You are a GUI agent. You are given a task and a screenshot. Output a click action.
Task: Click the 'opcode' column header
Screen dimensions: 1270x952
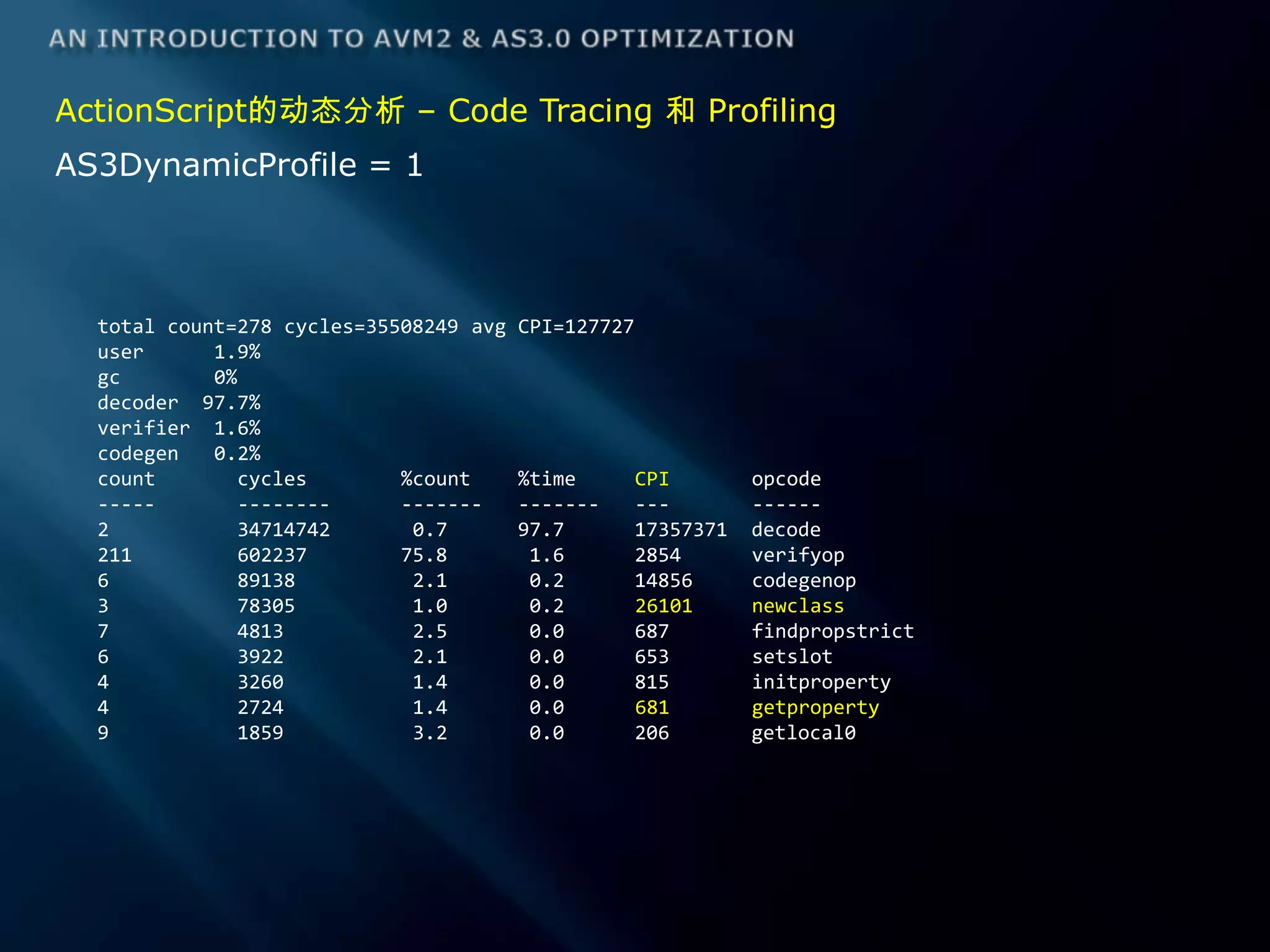pyautogui.click(x=786, y=479)
